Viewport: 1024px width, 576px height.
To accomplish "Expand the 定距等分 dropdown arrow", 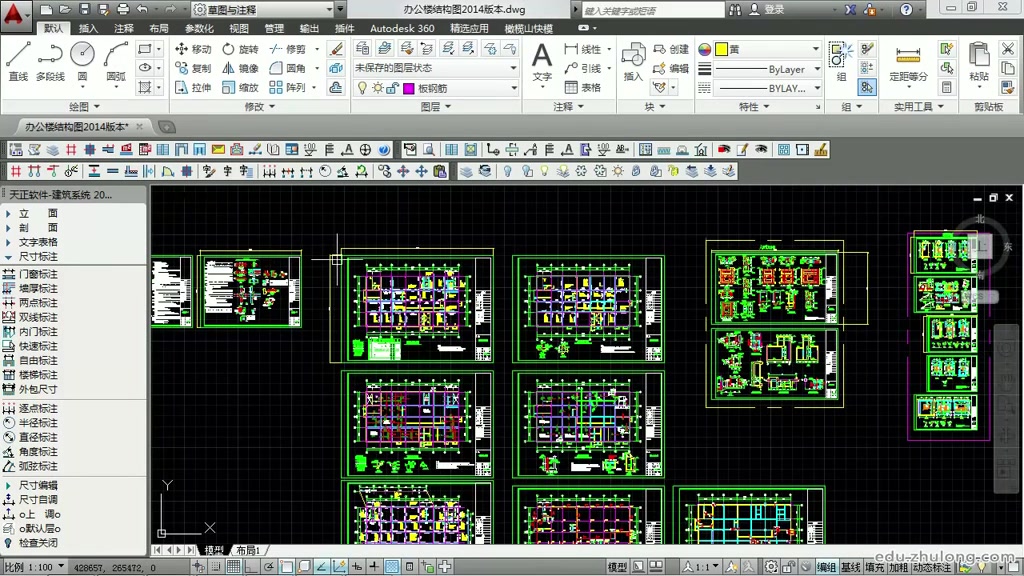I will pyautogui.click(x=909, y=86).
